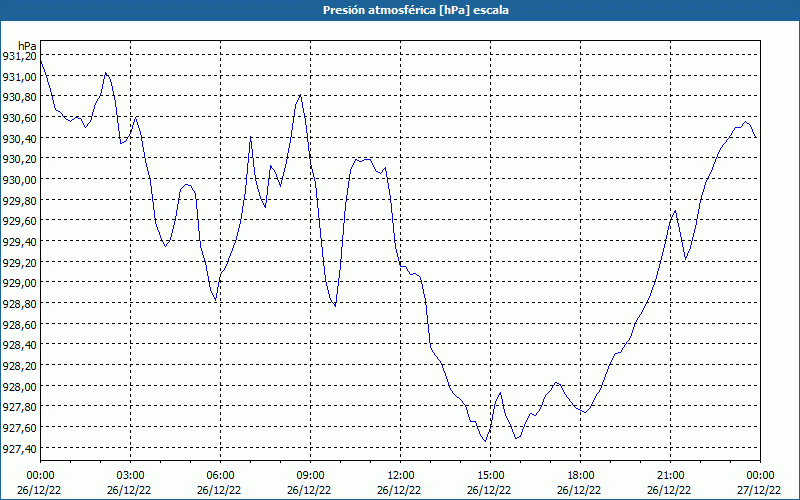Select the 930,80 y-axis value
This screenshot has height=500, width=800.
point(19,97)
